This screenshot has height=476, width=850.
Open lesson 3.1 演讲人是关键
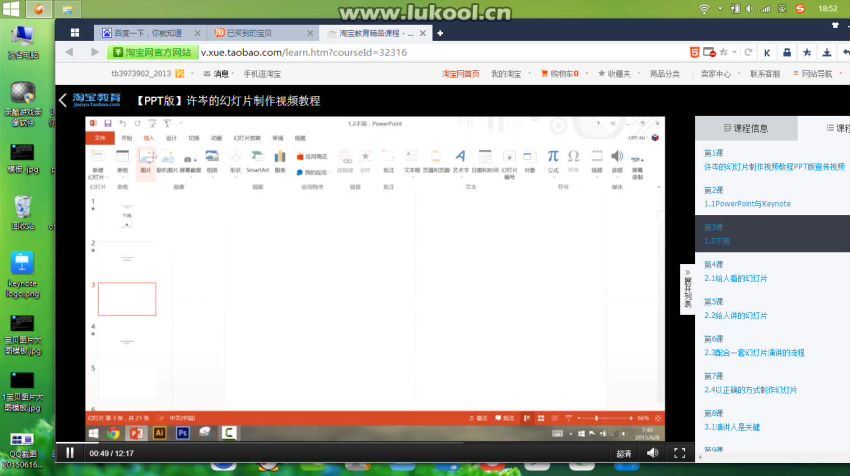[731, 427]
